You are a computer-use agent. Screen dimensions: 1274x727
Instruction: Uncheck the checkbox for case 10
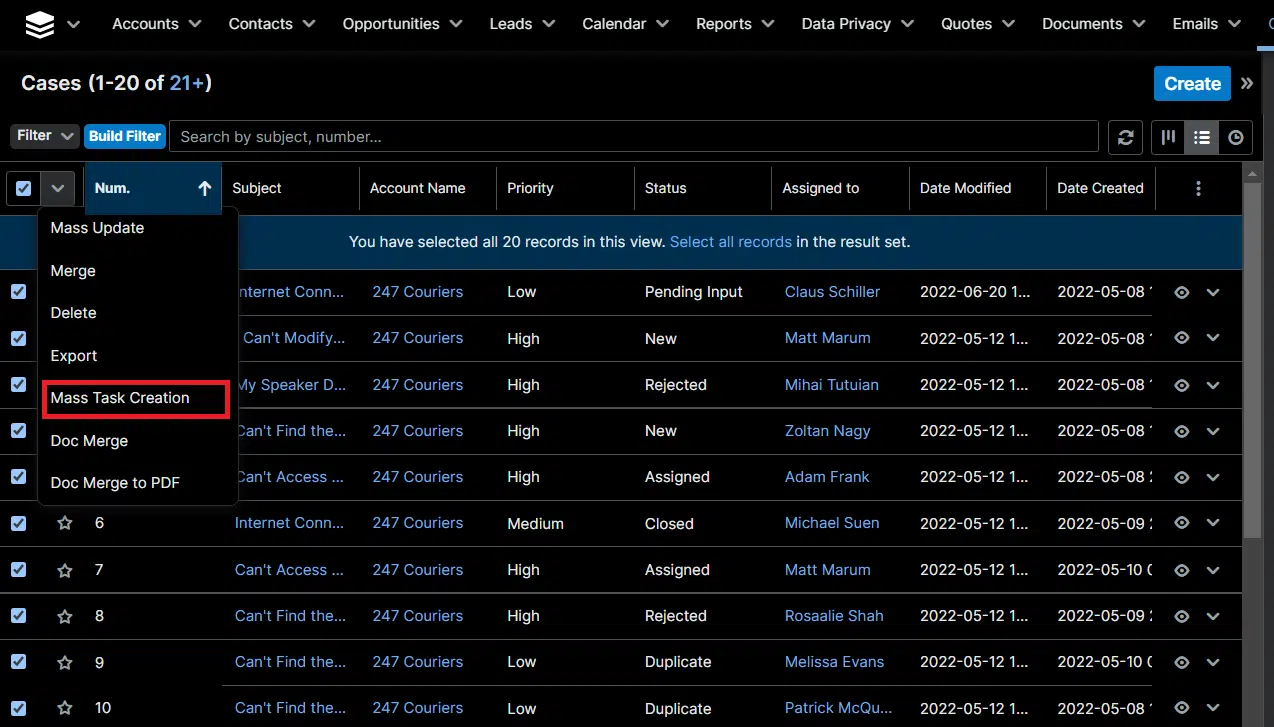point(18,707)
